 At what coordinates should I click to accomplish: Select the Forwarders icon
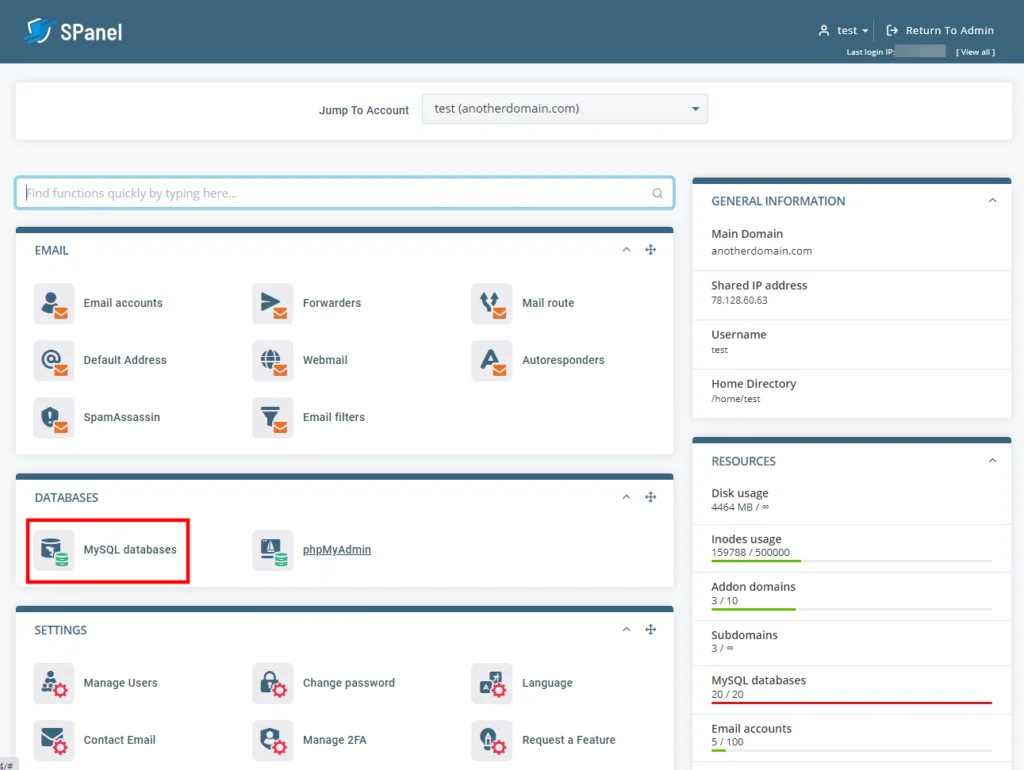[x=272, y=302]
